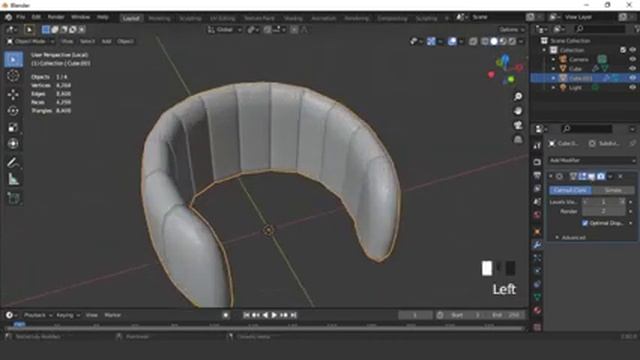Pick the Rotate tool
Image resolution: width=640 pixels, height=360 pixels.
pos(13,111)
